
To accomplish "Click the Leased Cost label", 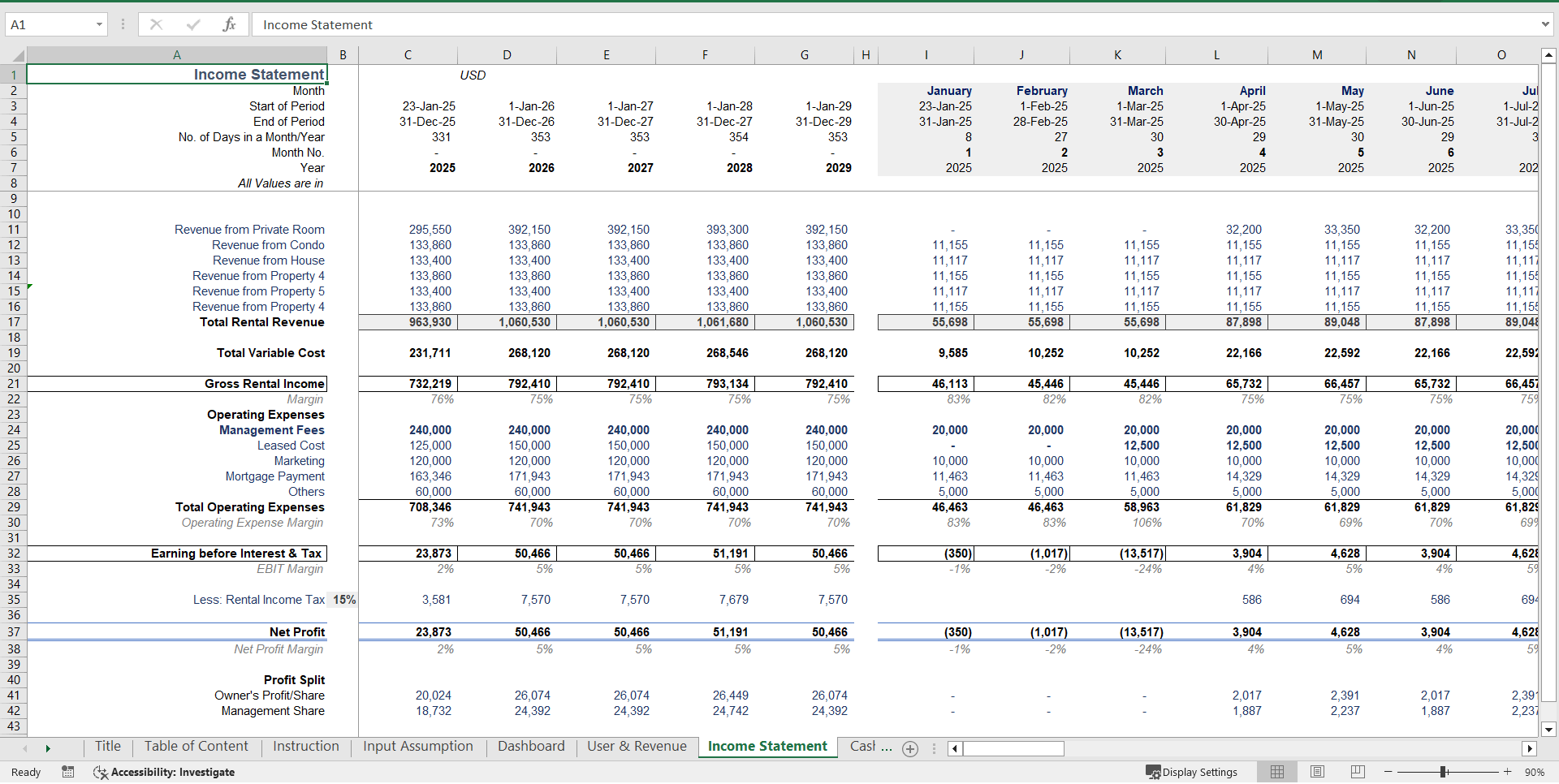I will [291, 446].
